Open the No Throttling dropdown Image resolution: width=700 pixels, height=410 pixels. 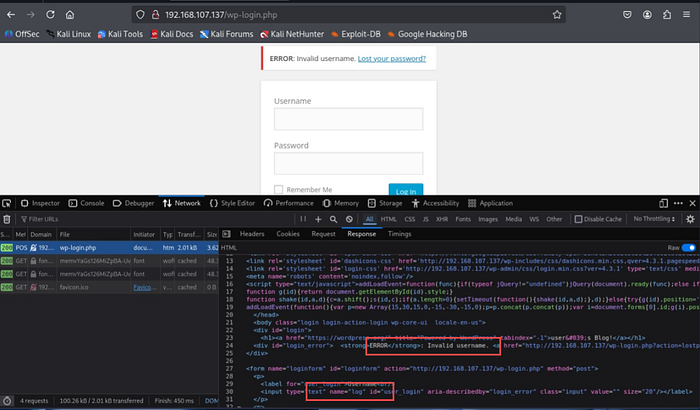click(654, 219)
